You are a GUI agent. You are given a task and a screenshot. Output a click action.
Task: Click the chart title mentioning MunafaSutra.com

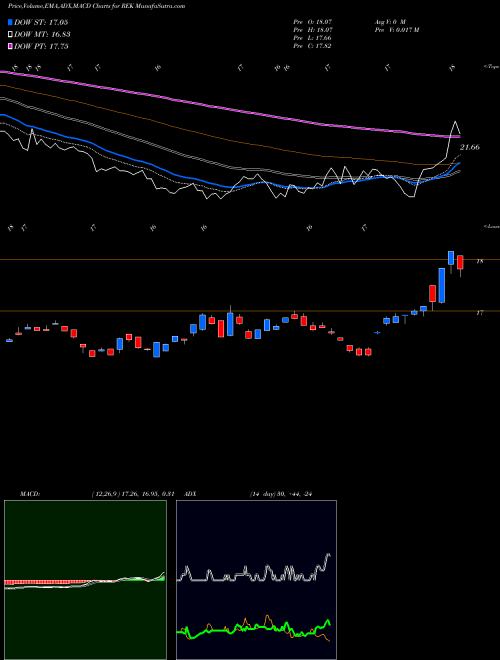click(96, 6)
